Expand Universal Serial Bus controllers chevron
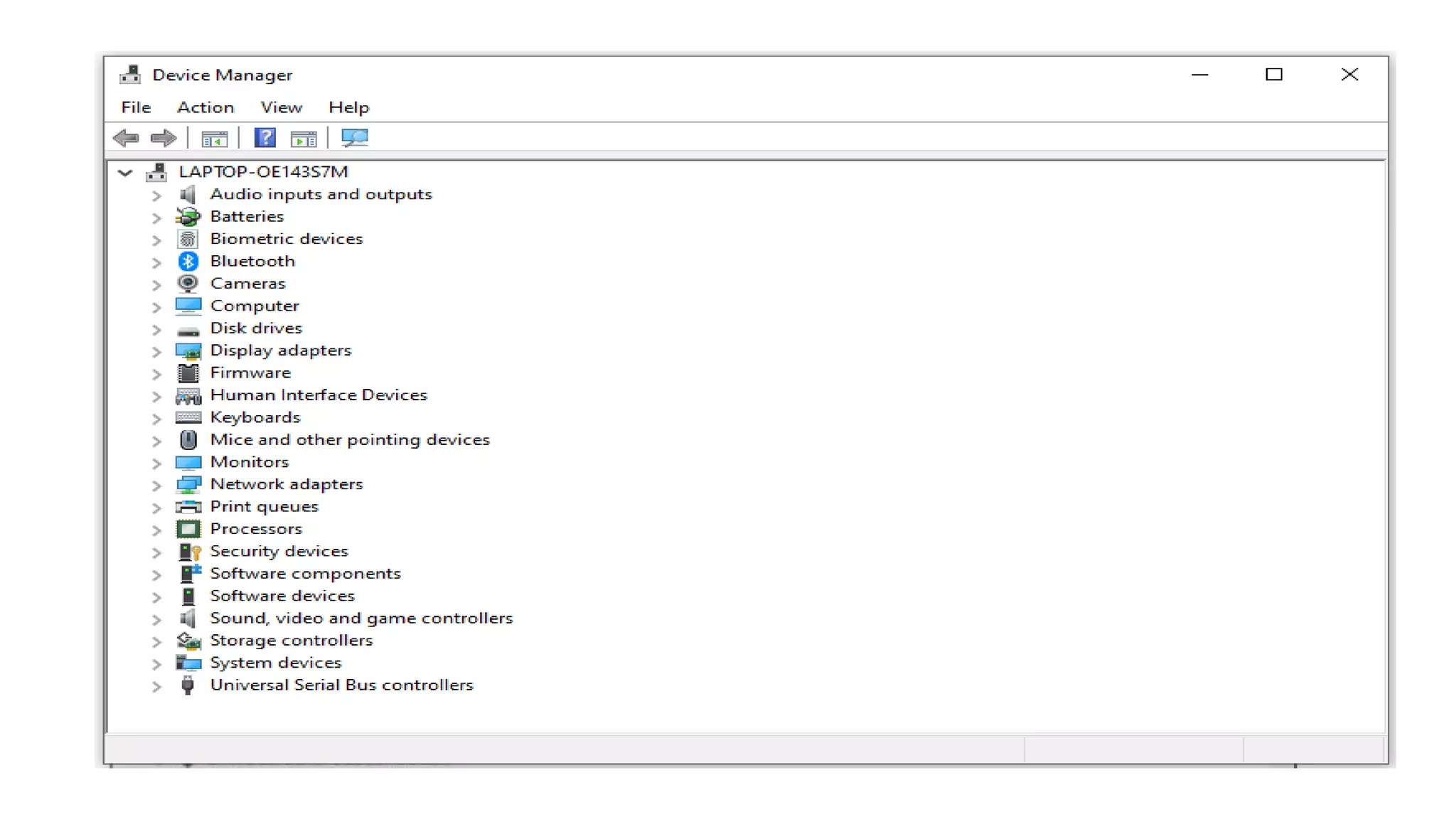1456x819 pixels. click(156, 686)
